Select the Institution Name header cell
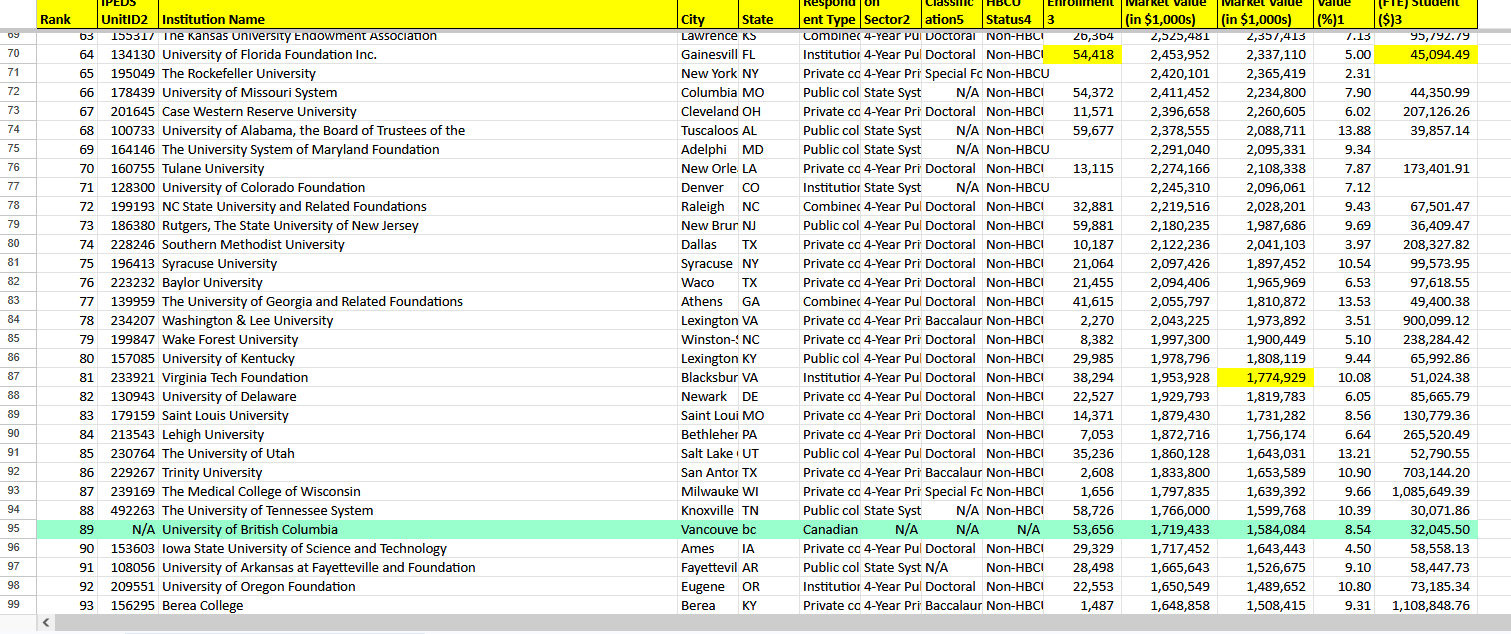 point(417,14)
